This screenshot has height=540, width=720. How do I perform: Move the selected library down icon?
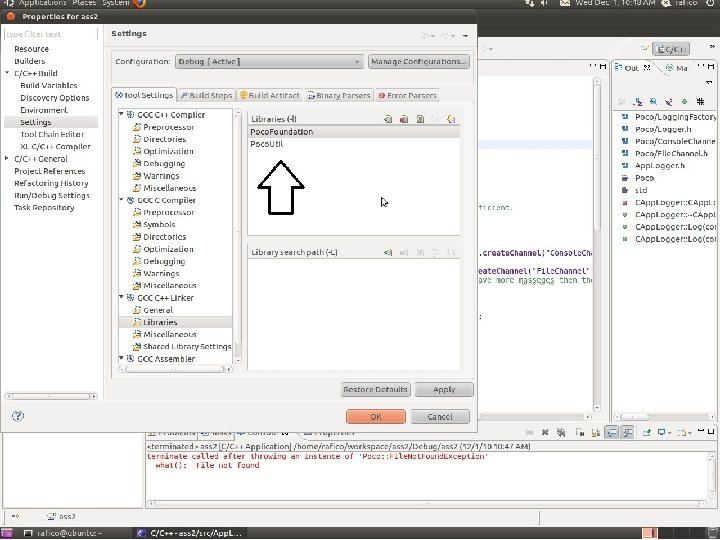tap(451, 119)
